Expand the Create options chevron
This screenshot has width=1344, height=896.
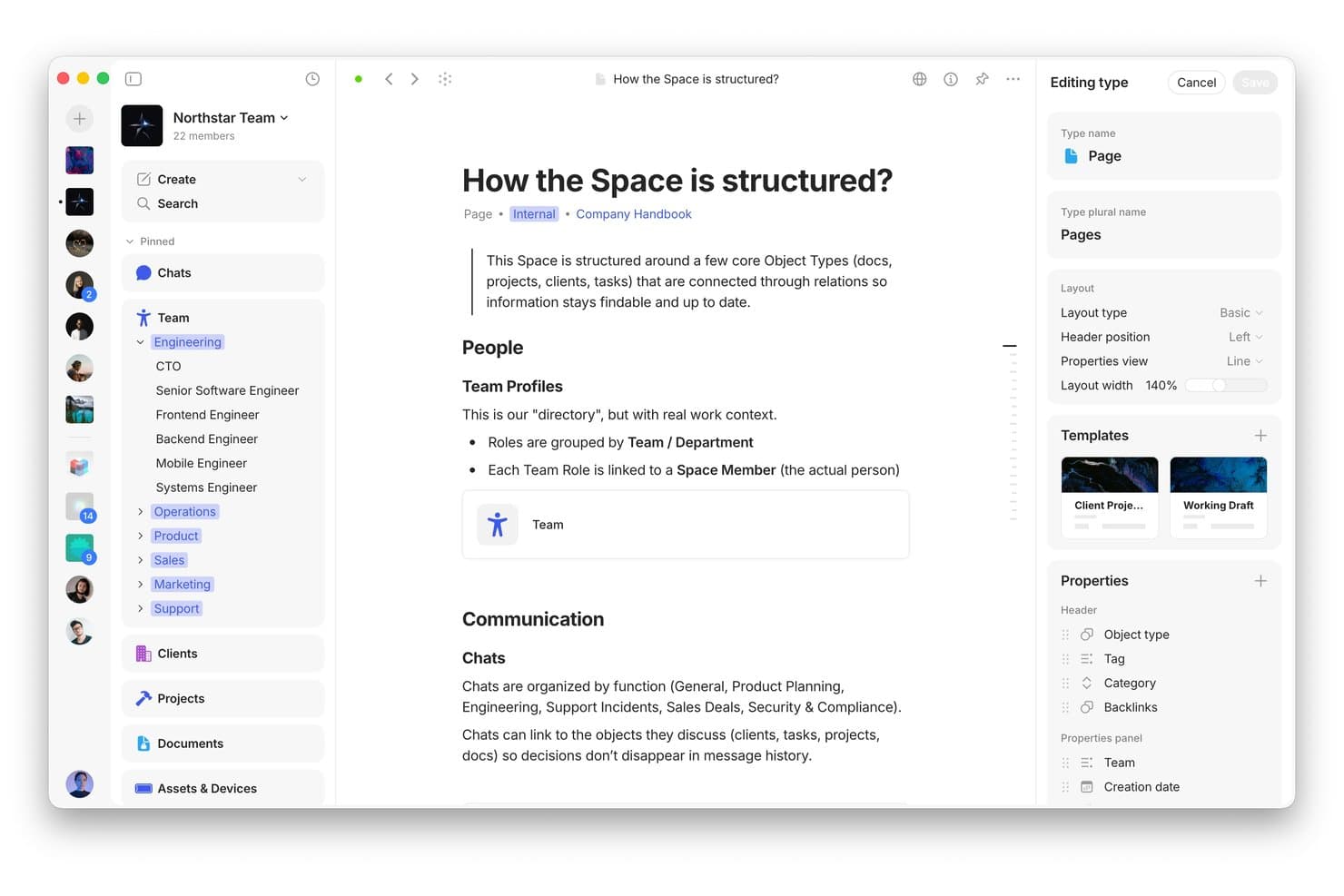tap(302, 180)
